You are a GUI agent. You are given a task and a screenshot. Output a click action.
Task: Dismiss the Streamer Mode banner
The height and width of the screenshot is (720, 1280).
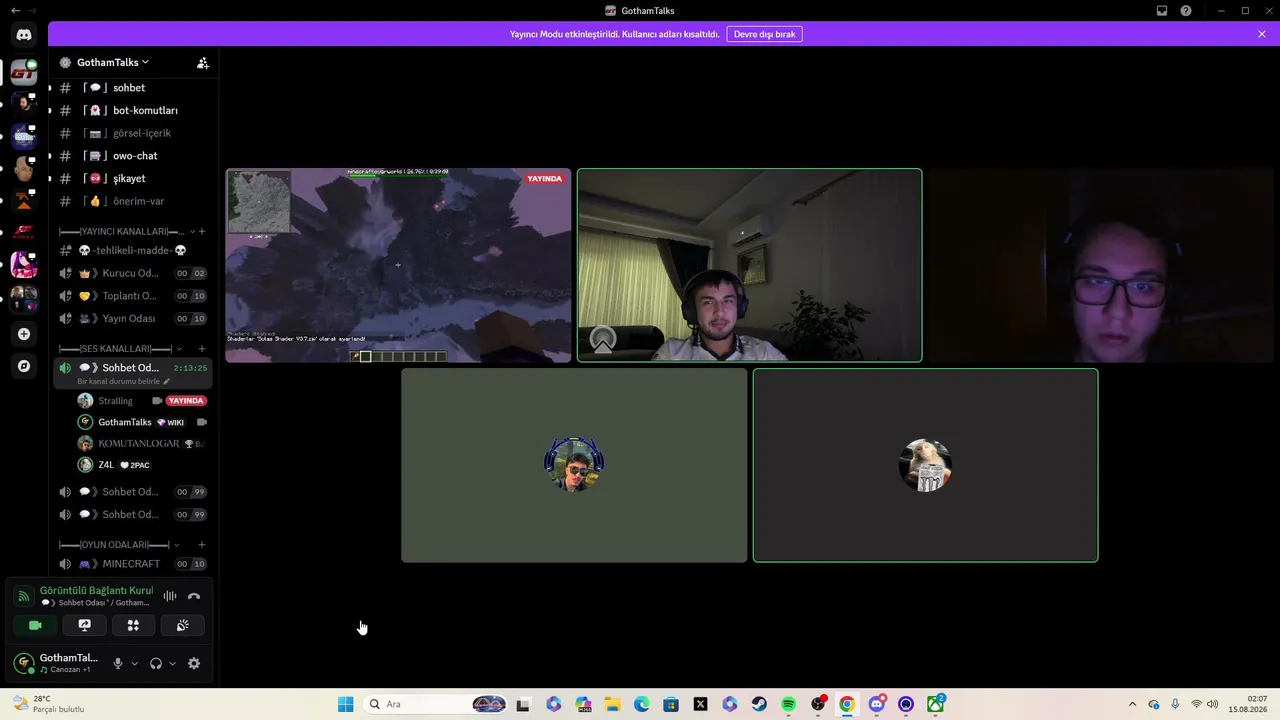pos(1262,34)
